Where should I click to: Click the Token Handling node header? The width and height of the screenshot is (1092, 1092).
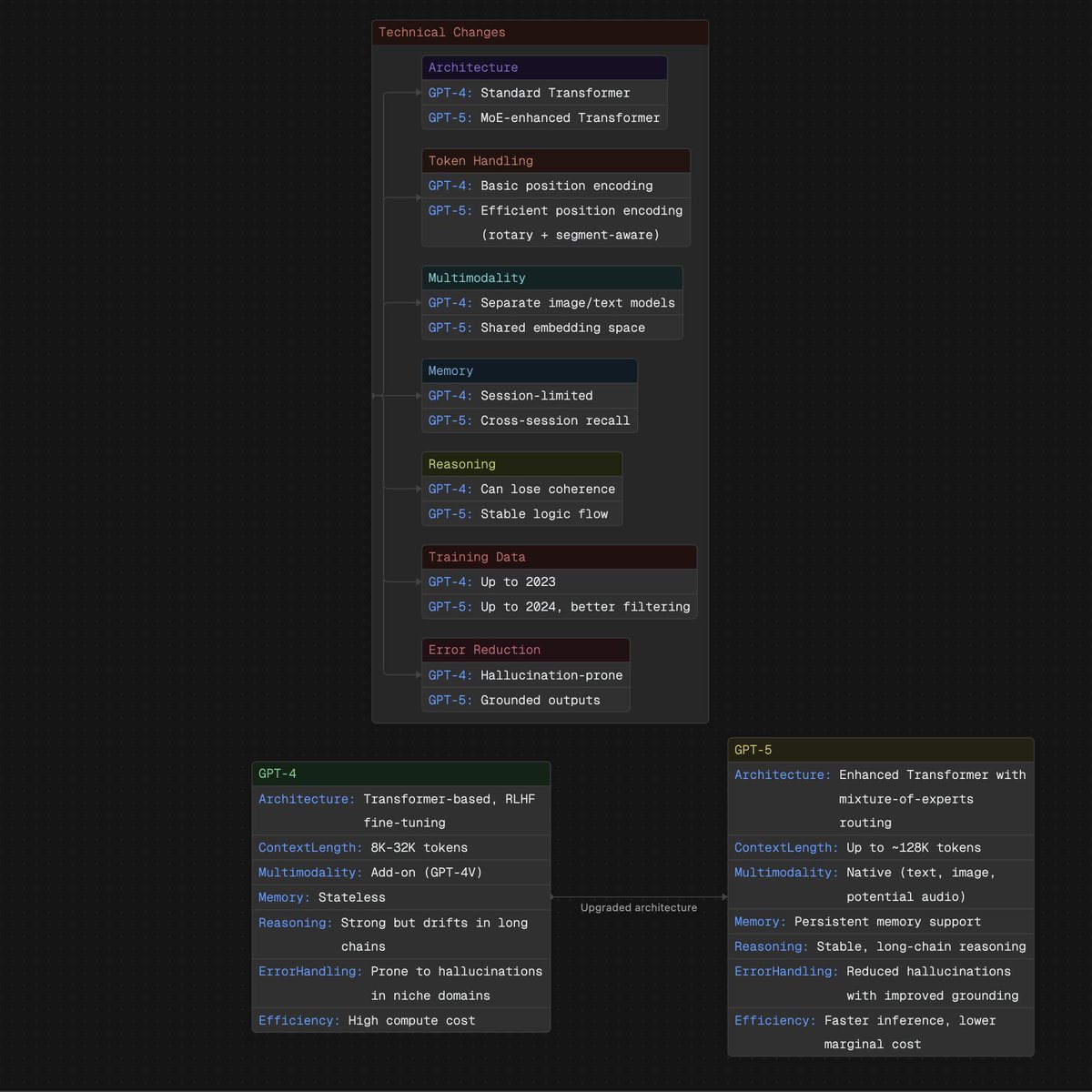[x=556, y=161]
